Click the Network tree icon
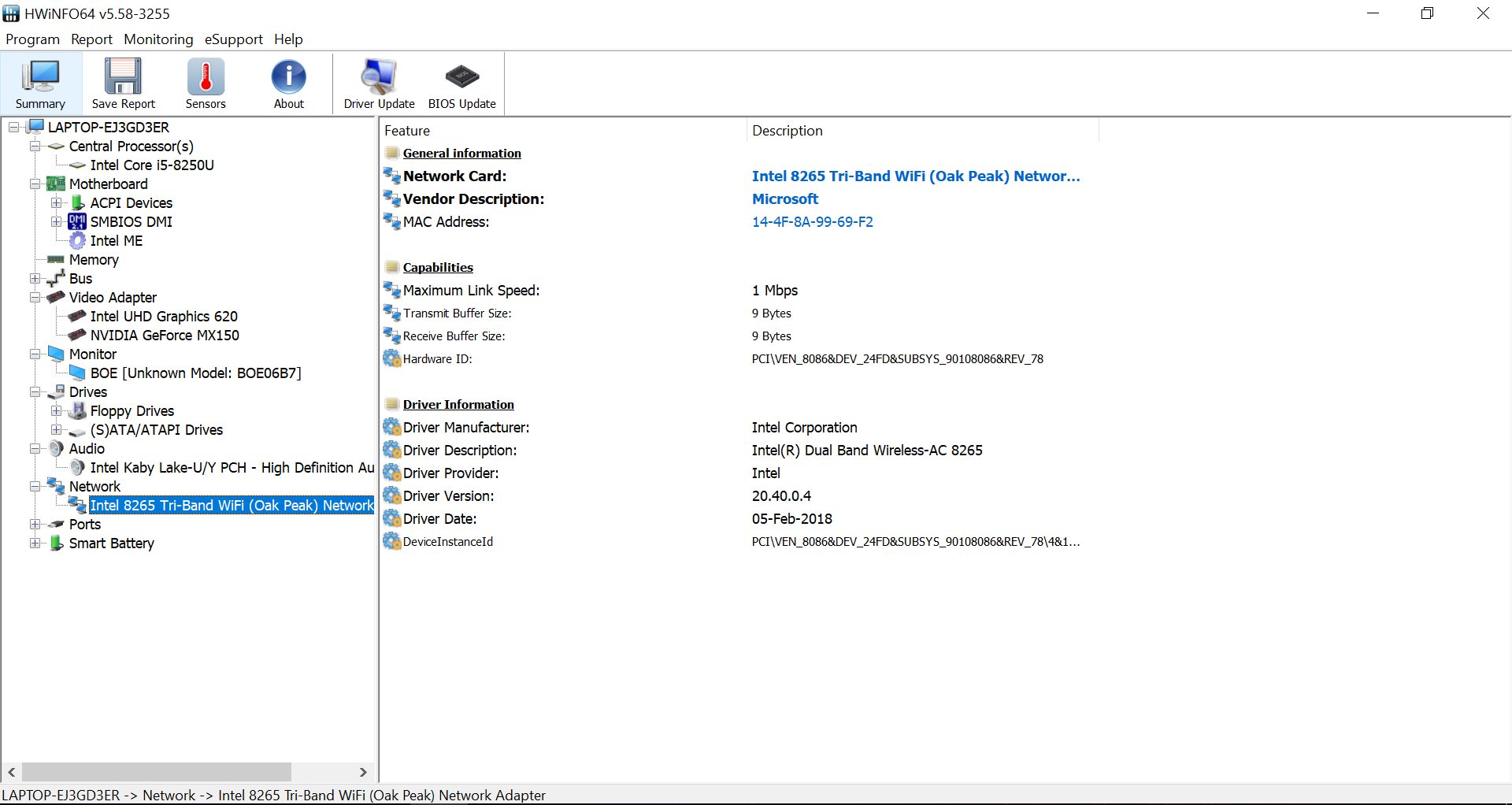 point(56,486)
